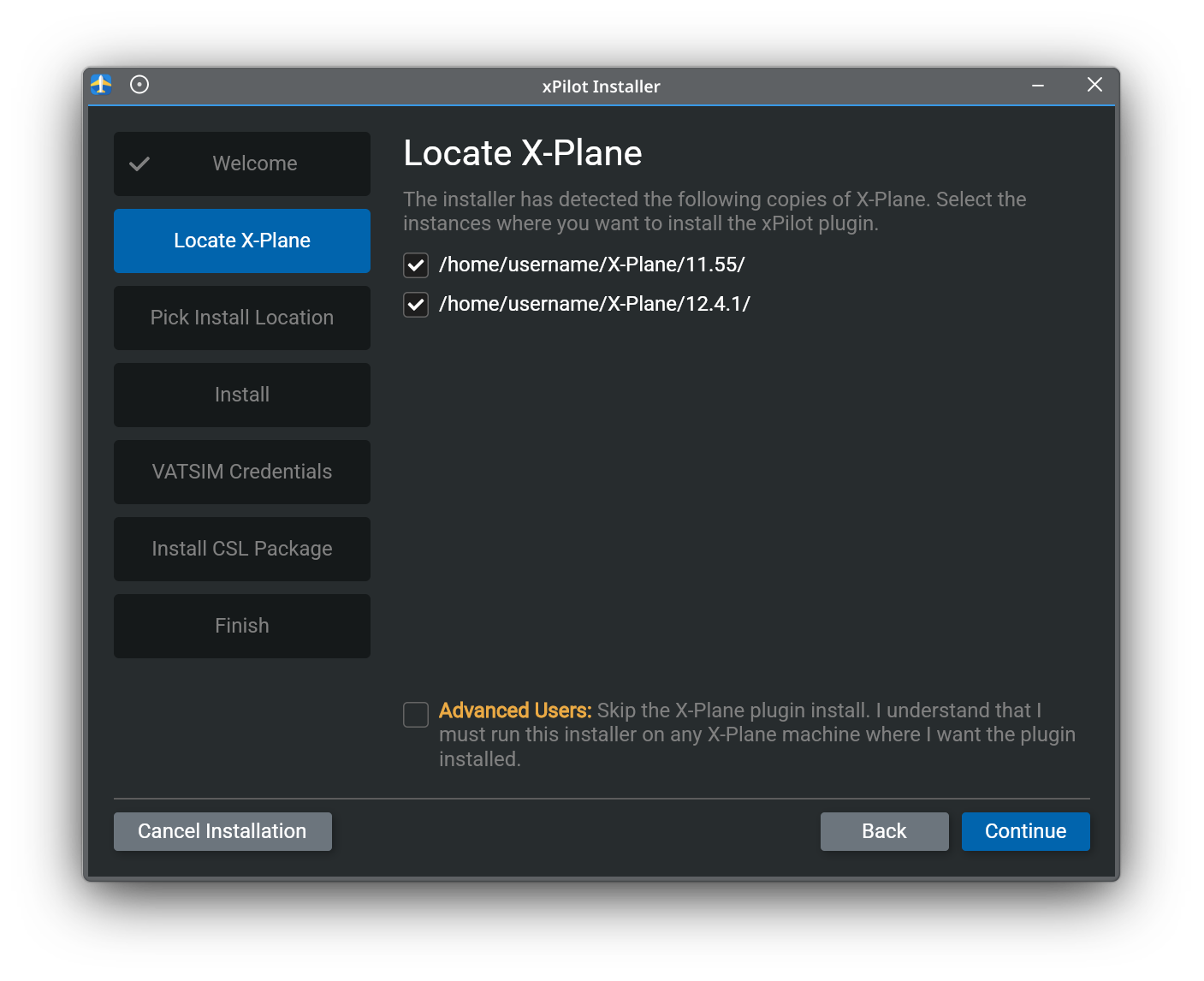This screenshot has height=981, width=1204.
Task: Click the checkmark icon on the Welcome step
Action: (x=139, y=163)
